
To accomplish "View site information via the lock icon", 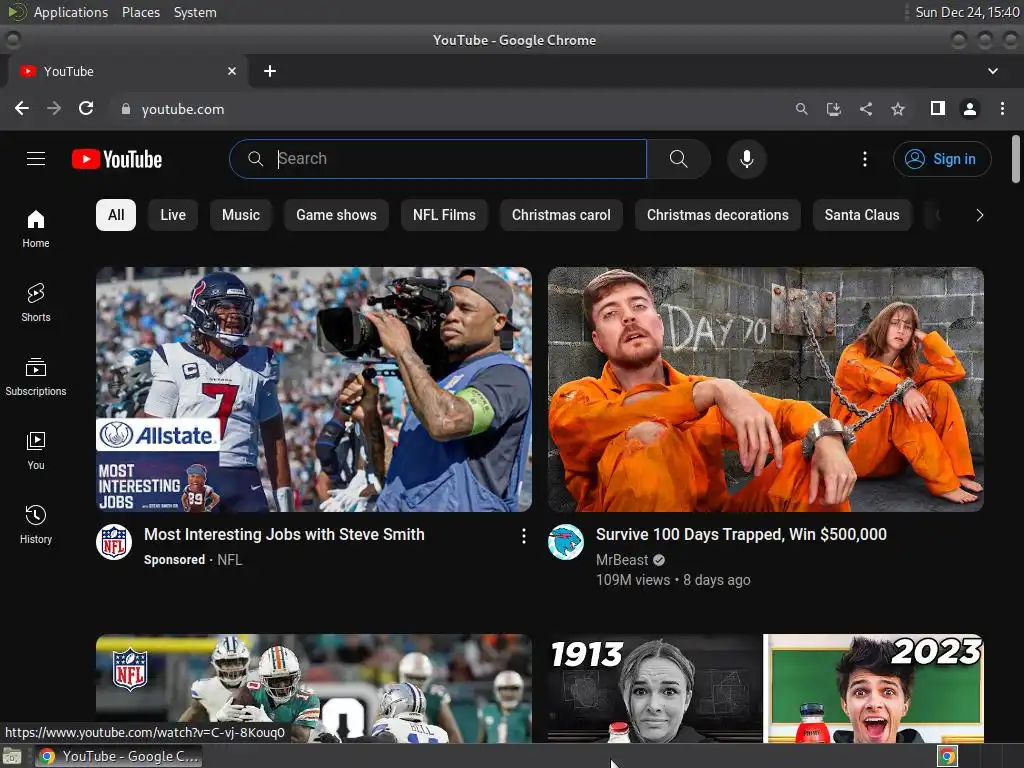I will [126, 109].
